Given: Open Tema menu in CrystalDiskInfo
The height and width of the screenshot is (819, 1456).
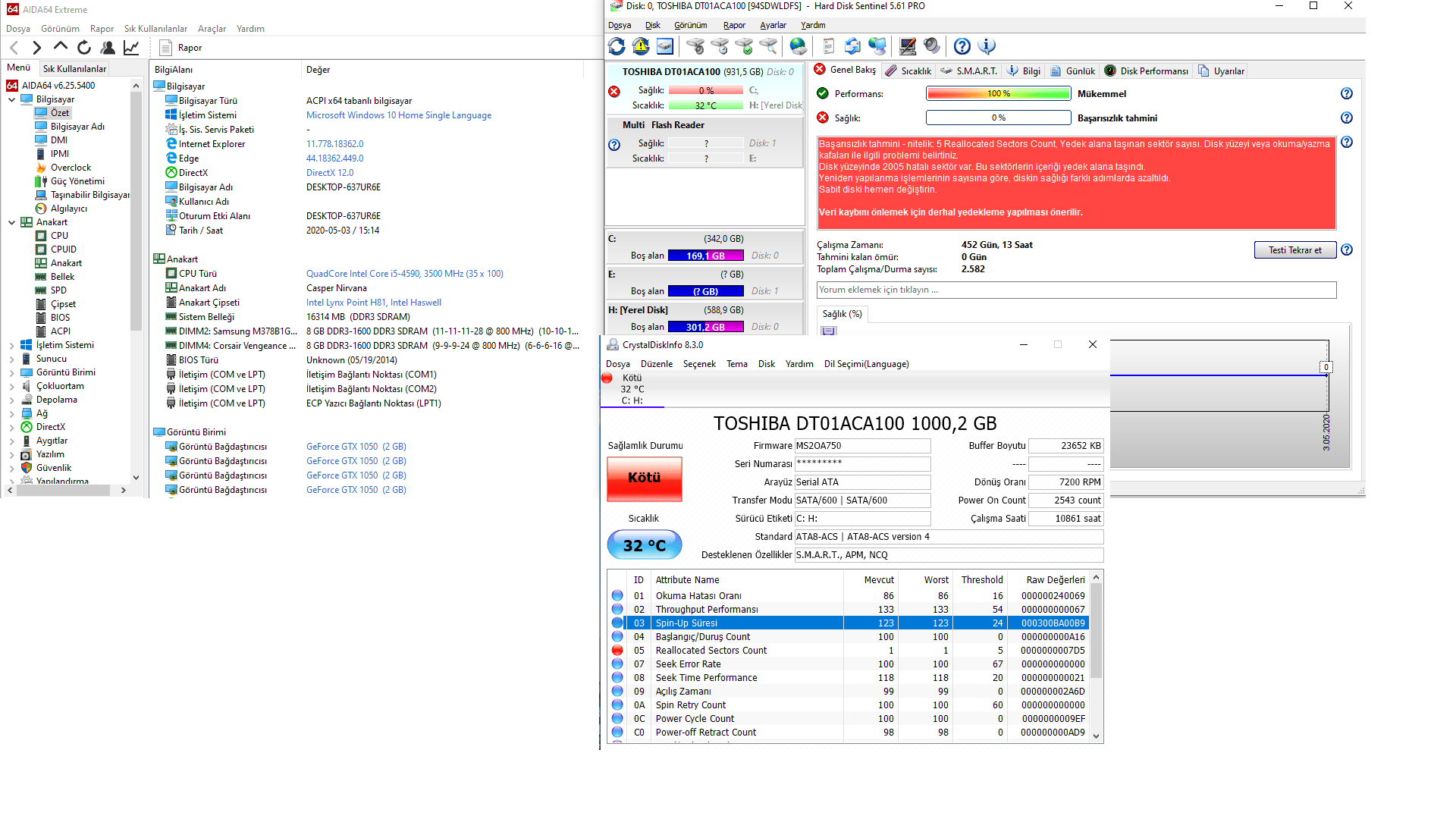Looking at the screenshot, I should click(736, 364).
